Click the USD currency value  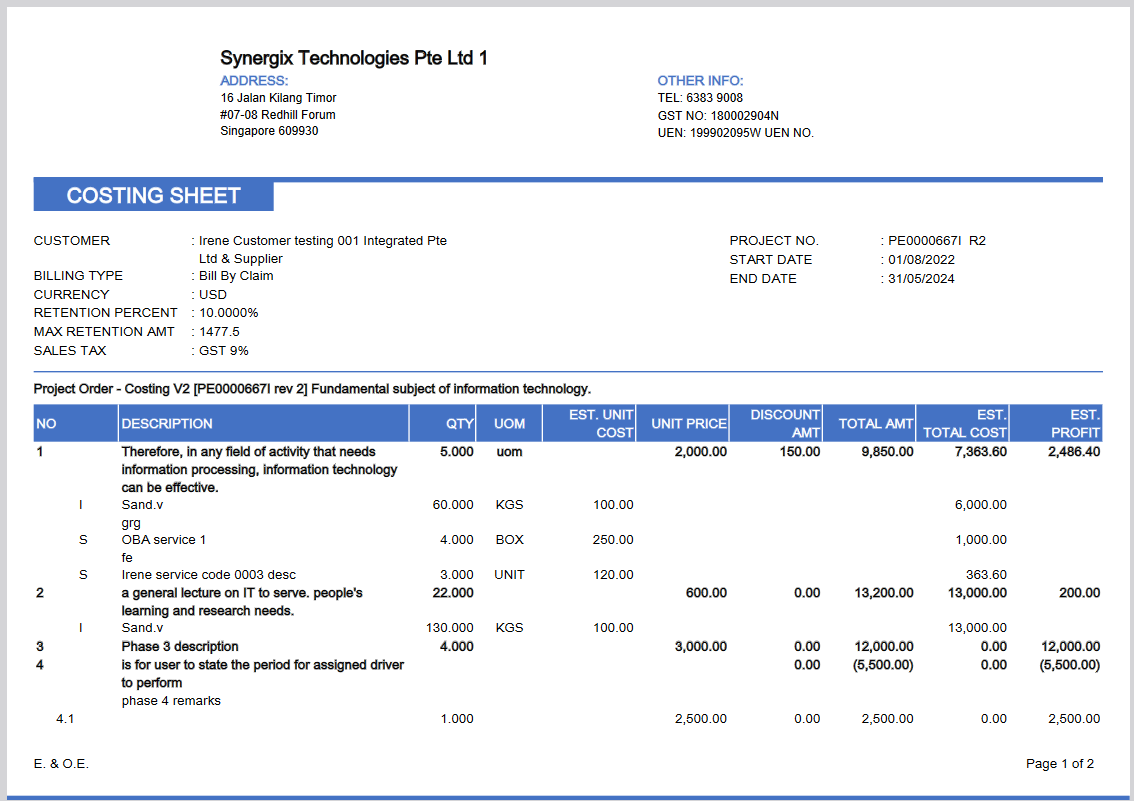pos(211,294)
